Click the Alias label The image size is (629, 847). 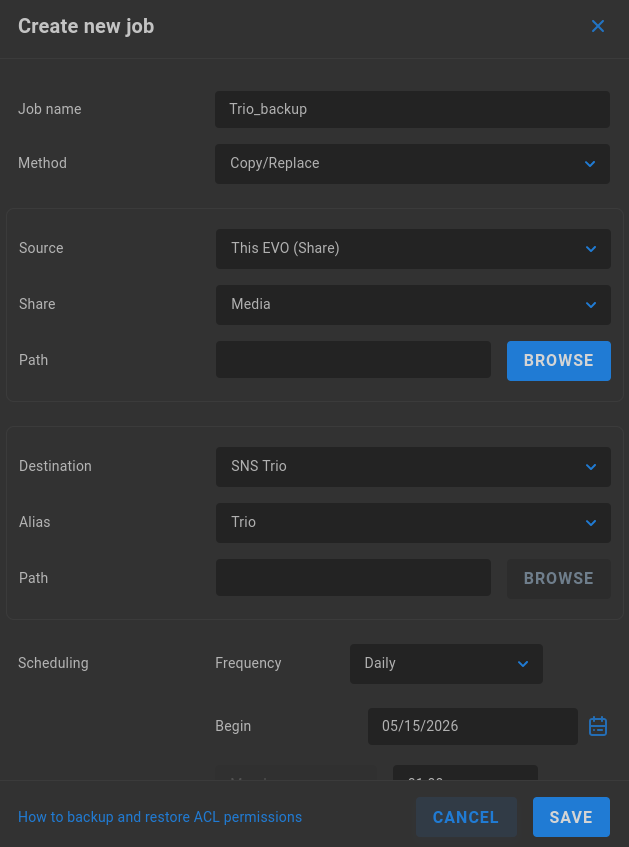35,522
